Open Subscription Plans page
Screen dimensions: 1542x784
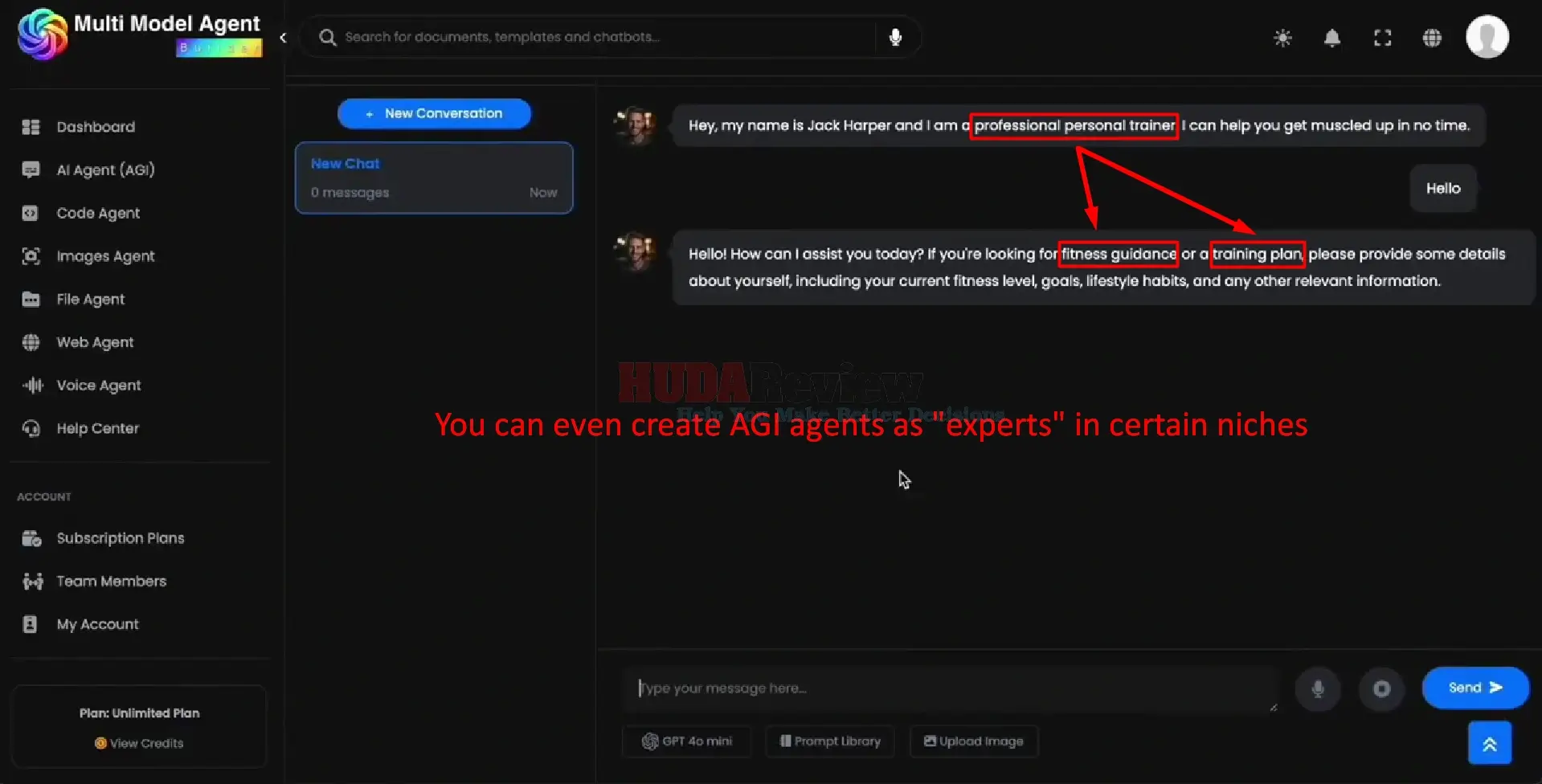click(x=121, y=538)
